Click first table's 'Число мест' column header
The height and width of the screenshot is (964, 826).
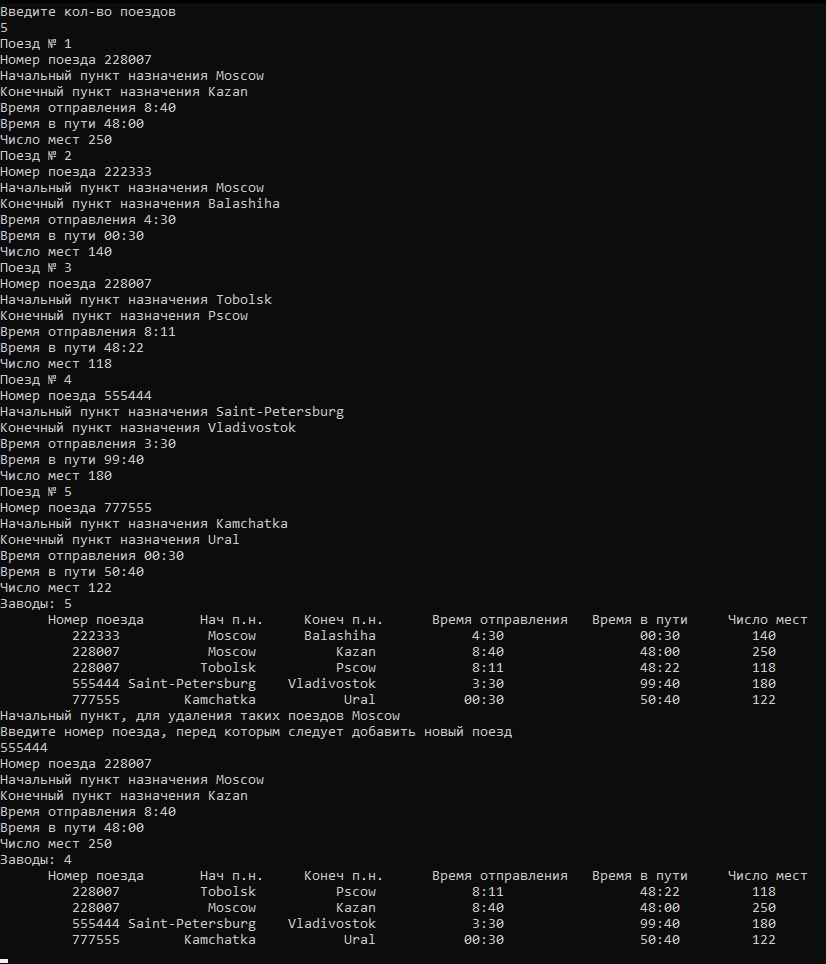tap(767, 620)
